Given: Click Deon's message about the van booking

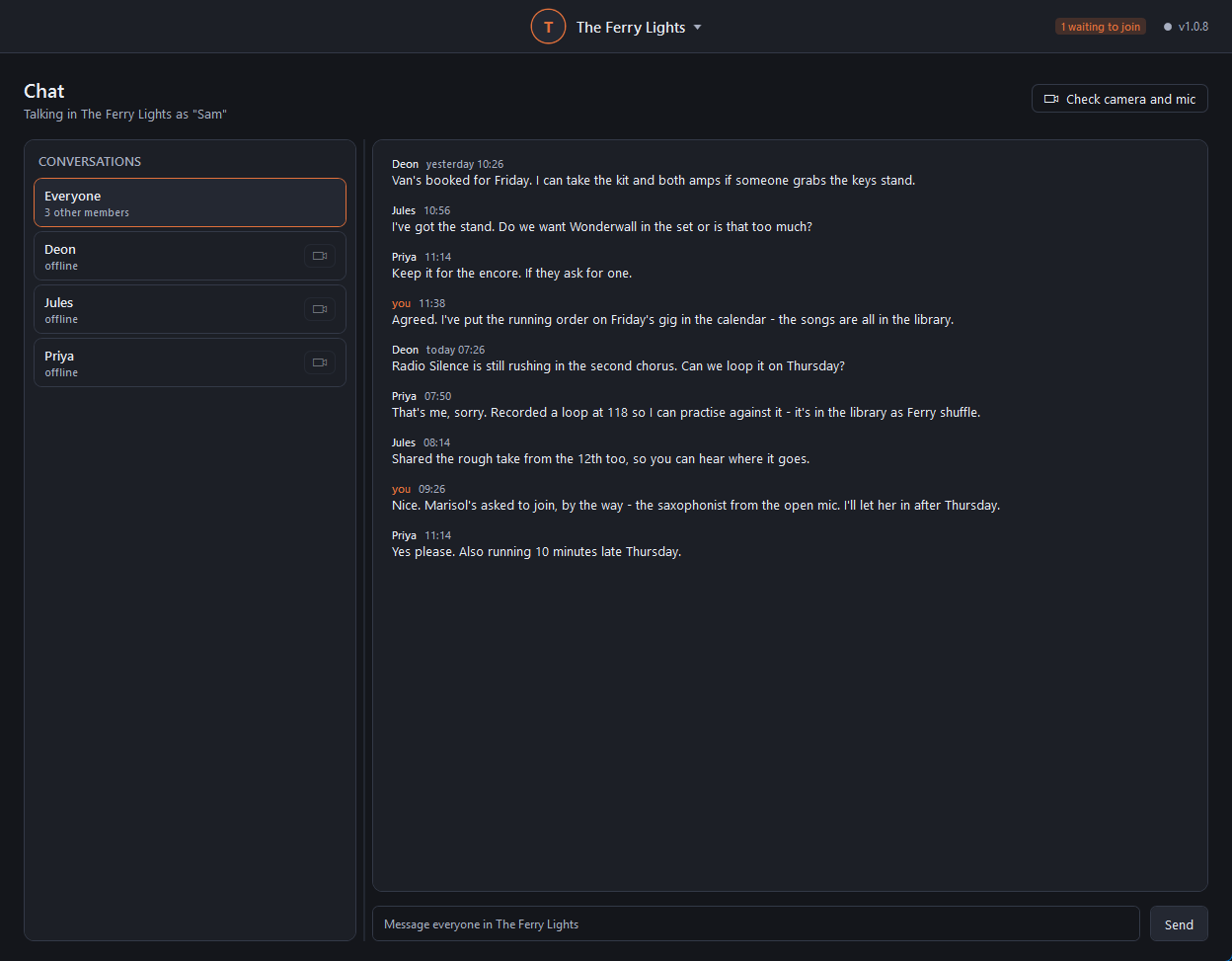Looking at the screenshot, I should (x=654, y=181).
